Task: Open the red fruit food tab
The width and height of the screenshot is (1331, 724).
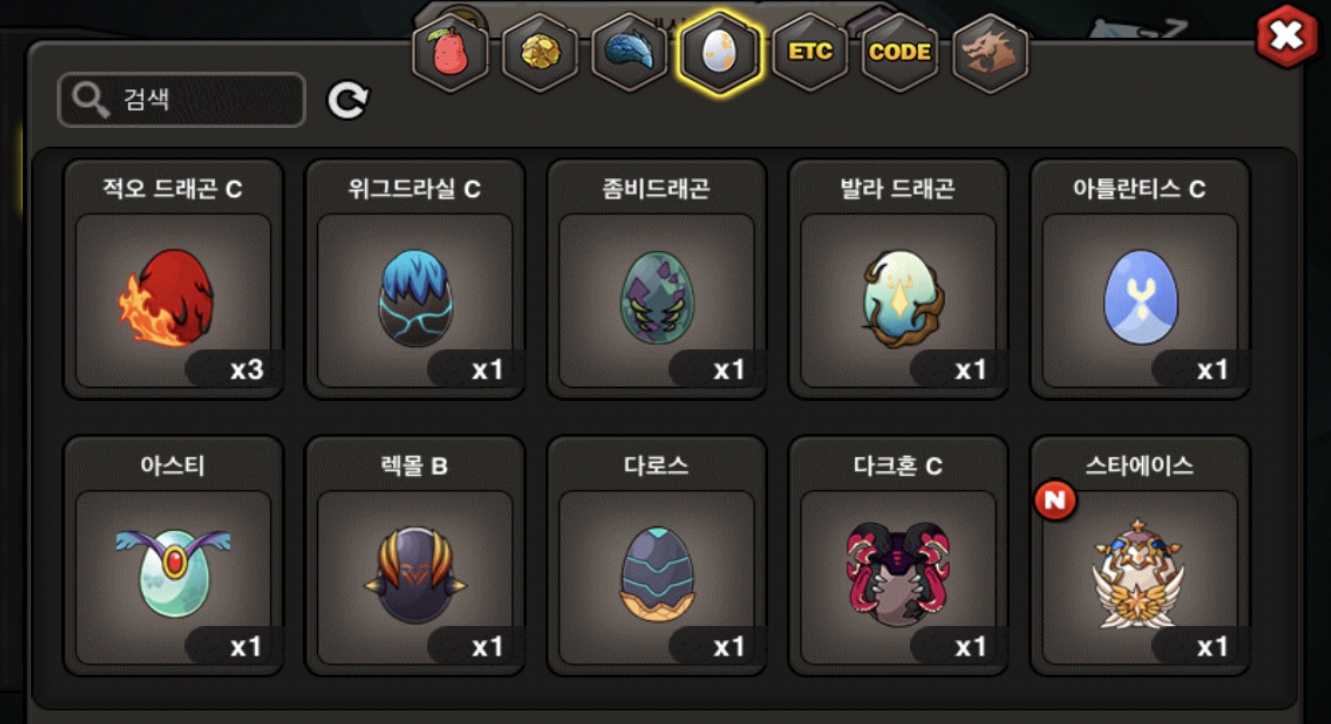Action: 450,52
